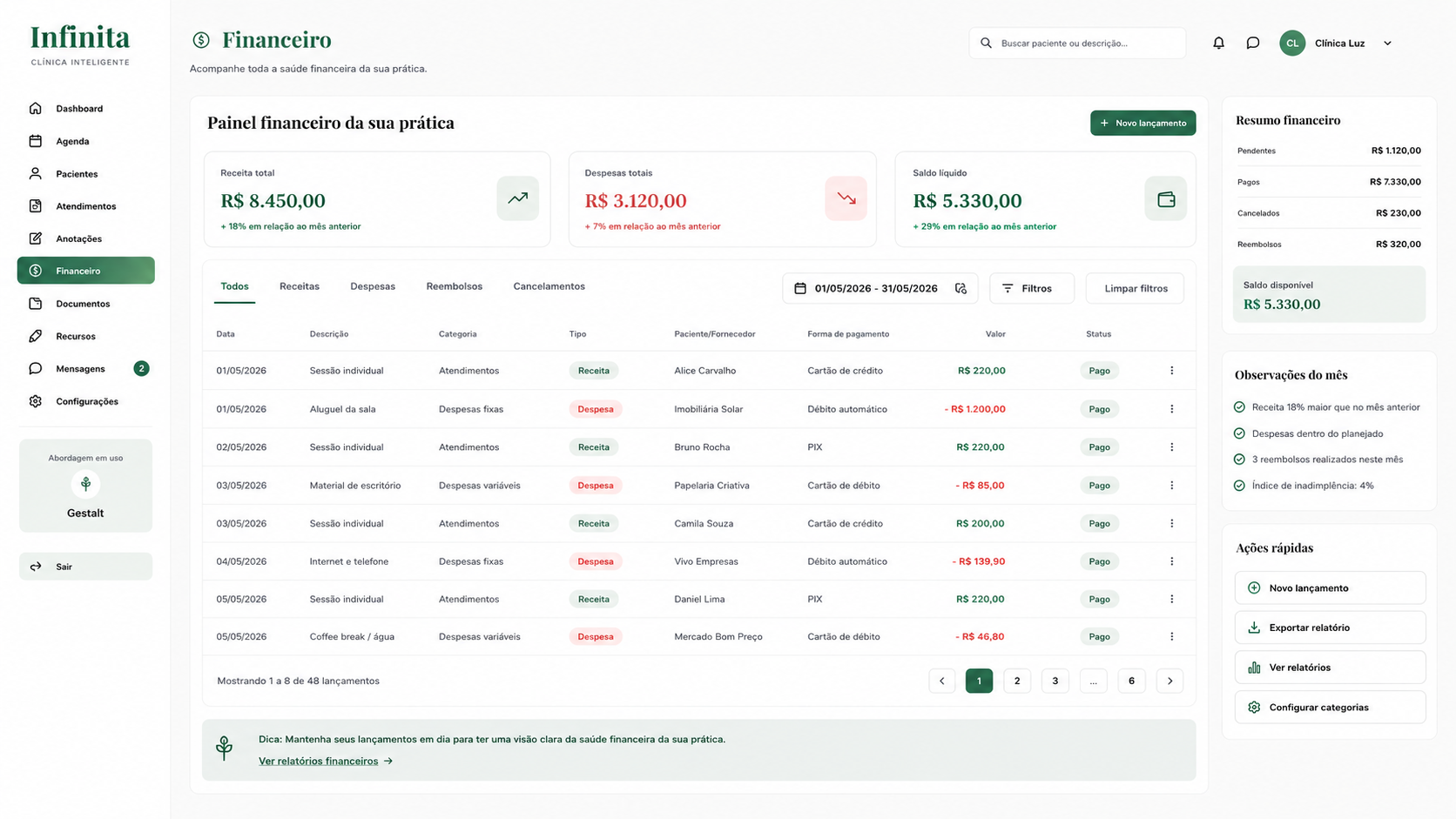1456x819 pixels.
Task: Switch to the Reembolsos tab
Action: click(454, 286)
